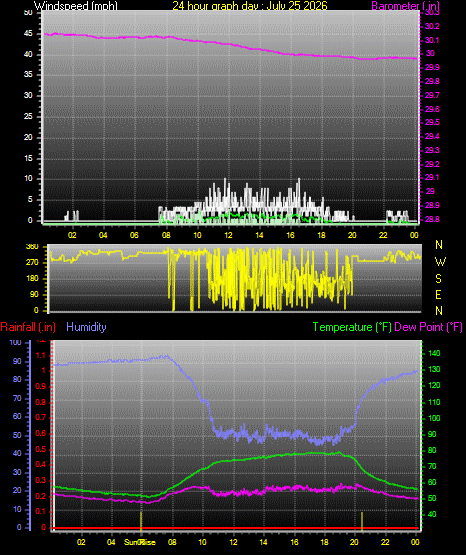Select the 80 value on temperature axis
466x555 pixels.
point(432,450)
